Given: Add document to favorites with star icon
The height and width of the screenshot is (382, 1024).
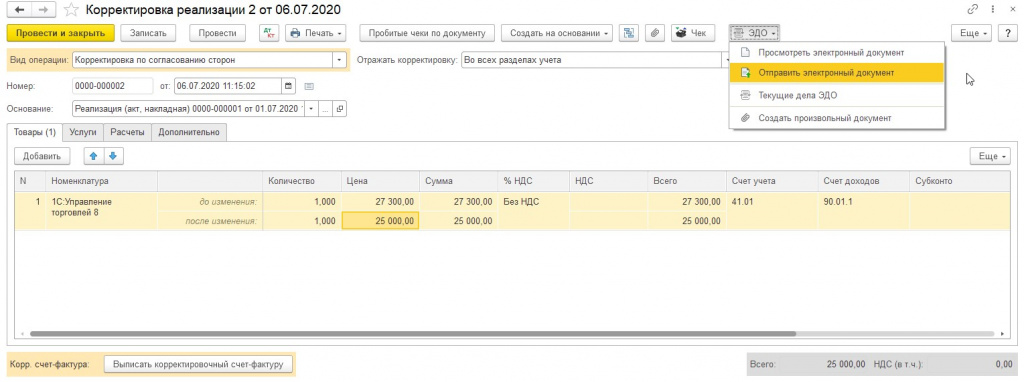Looking at the screenshot, I should click(71, 10).
